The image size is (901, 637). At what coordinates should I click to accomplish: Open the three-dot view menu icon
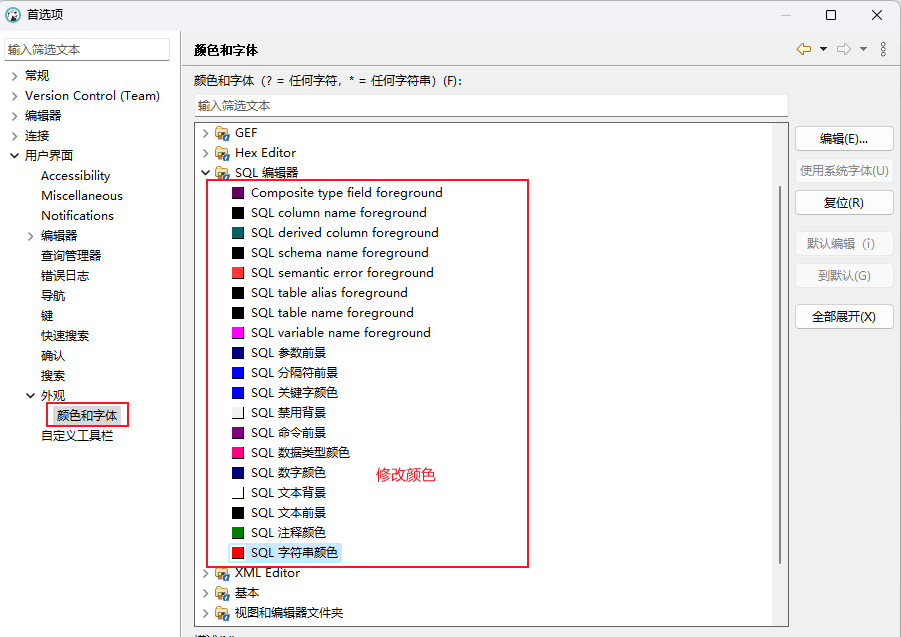[883, 49]
